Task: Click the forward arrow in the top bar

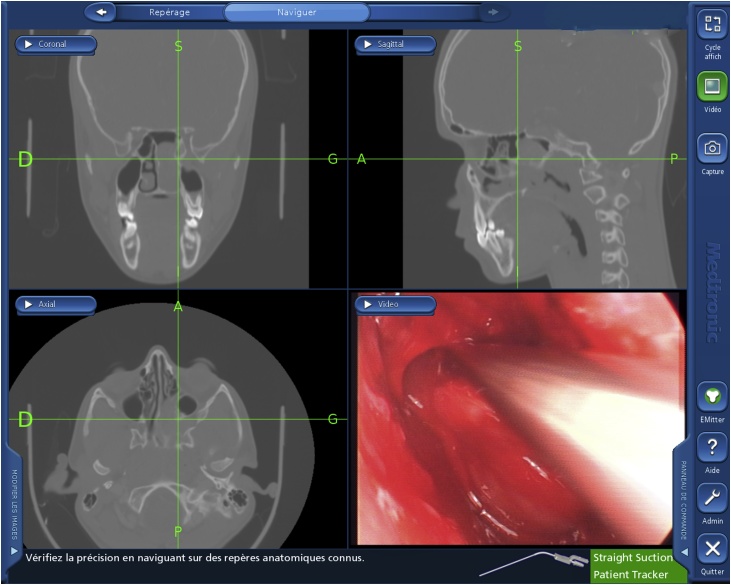Action: 491,12
